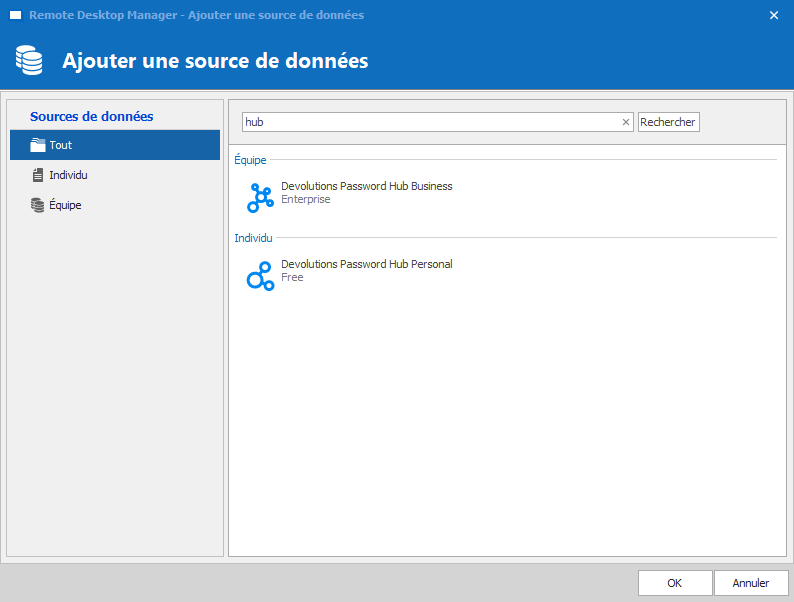Cancel the dialog with Annuler
This screenshot has width=794, height=602.
point(751,583)
